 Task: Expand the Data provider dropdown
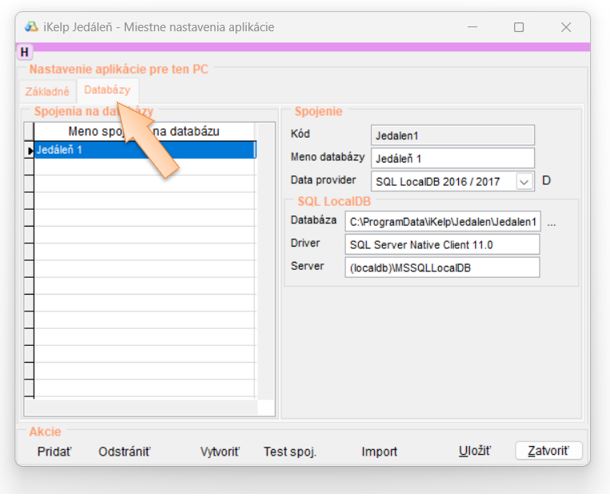524,182
